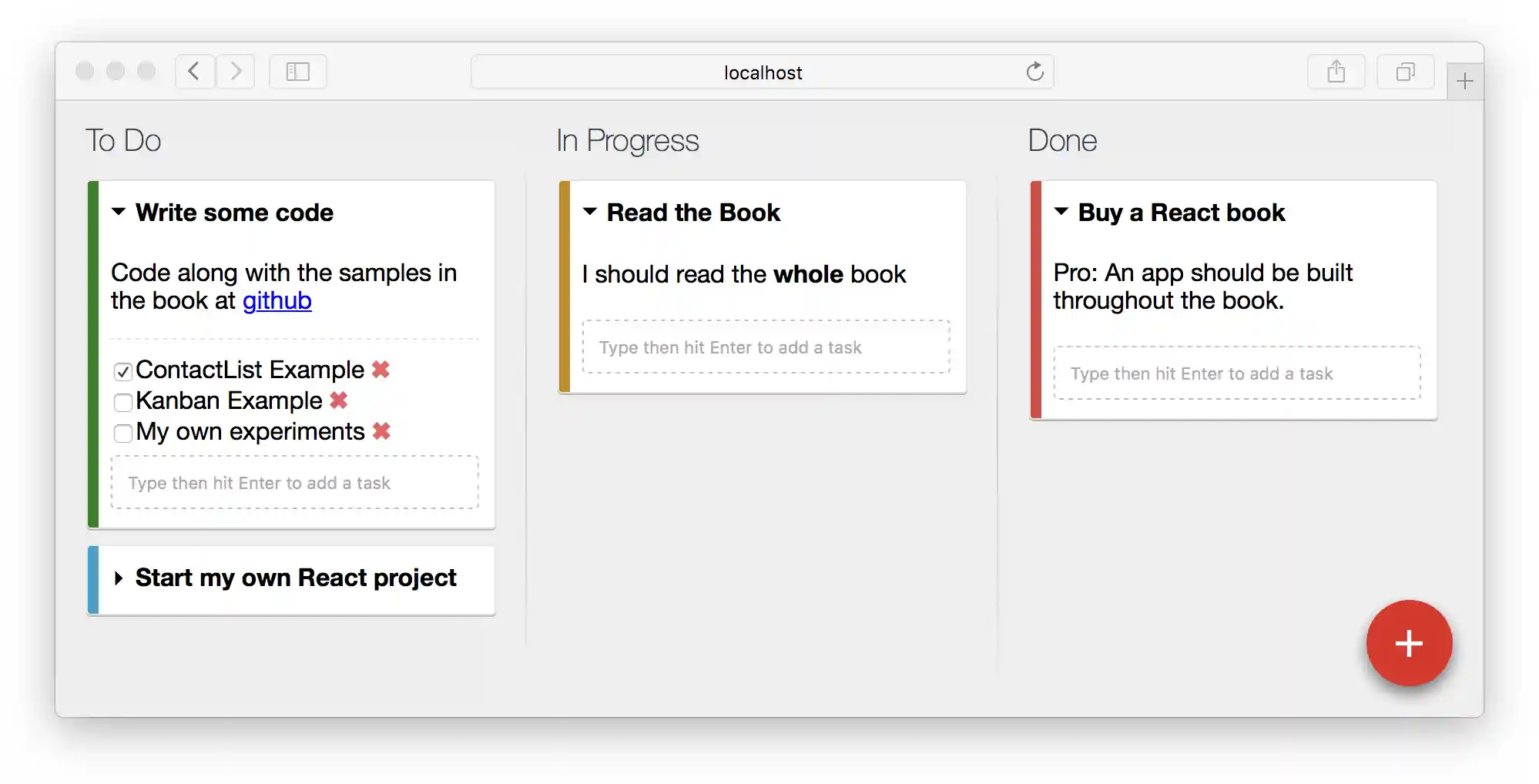This screenshot has height=784, width=1539.
Task: Reload the localhost page
Action: [1034, 72]
